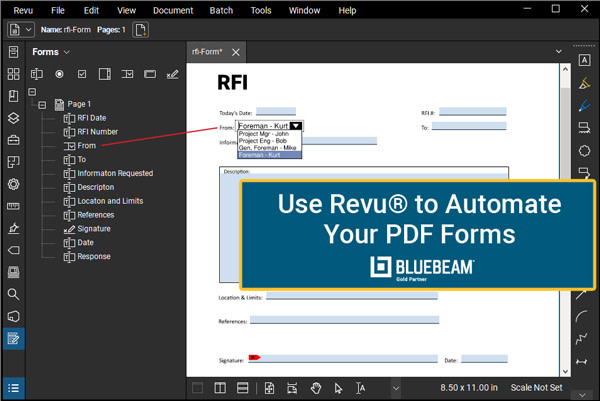Image resolution: width=600 pixels, height=401 pixels.
Task: Choose Project Mgr - John option
Action: tap(269, 134)
